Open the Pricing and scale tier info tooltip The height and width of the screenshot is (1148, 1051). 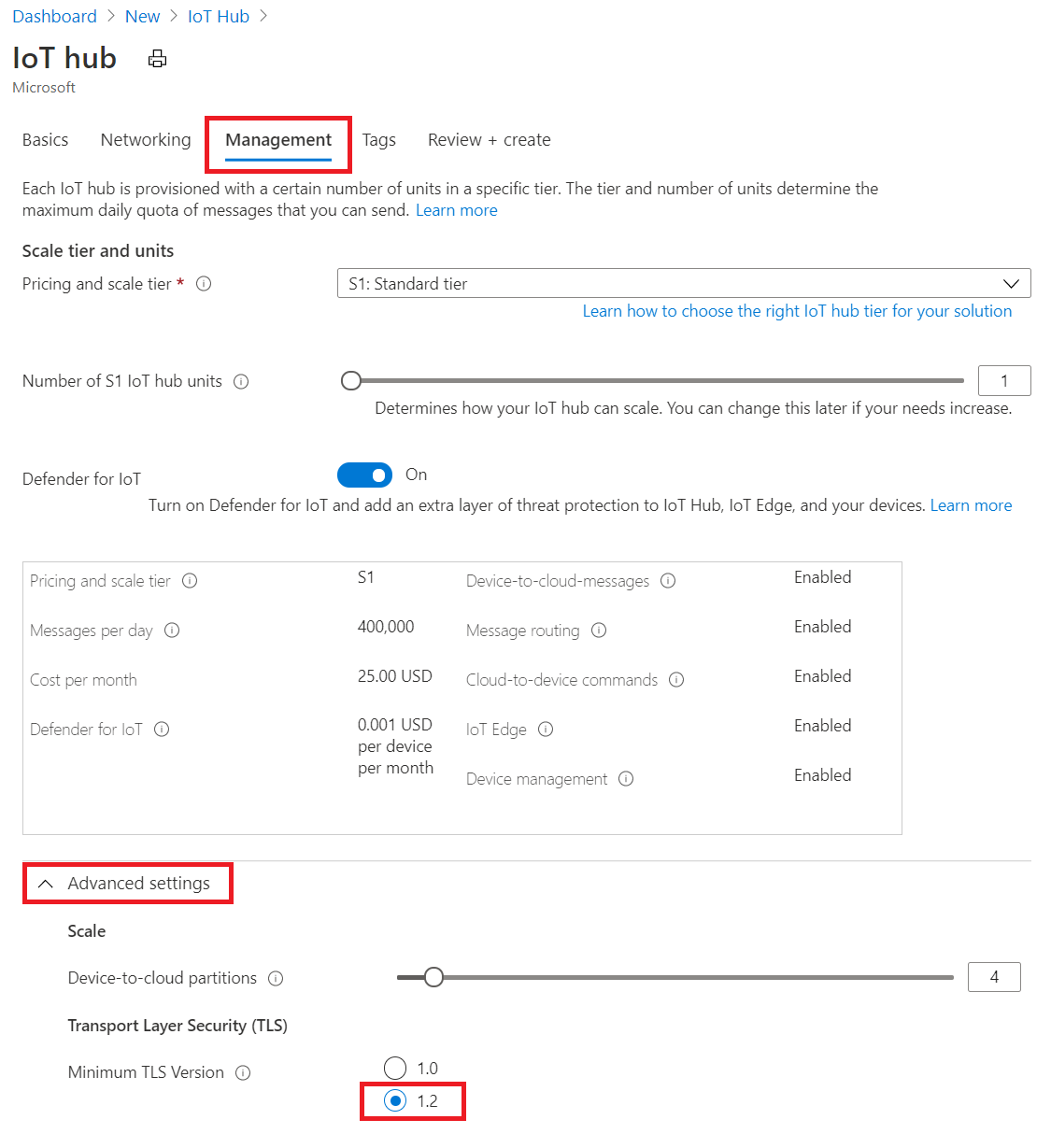204,283
